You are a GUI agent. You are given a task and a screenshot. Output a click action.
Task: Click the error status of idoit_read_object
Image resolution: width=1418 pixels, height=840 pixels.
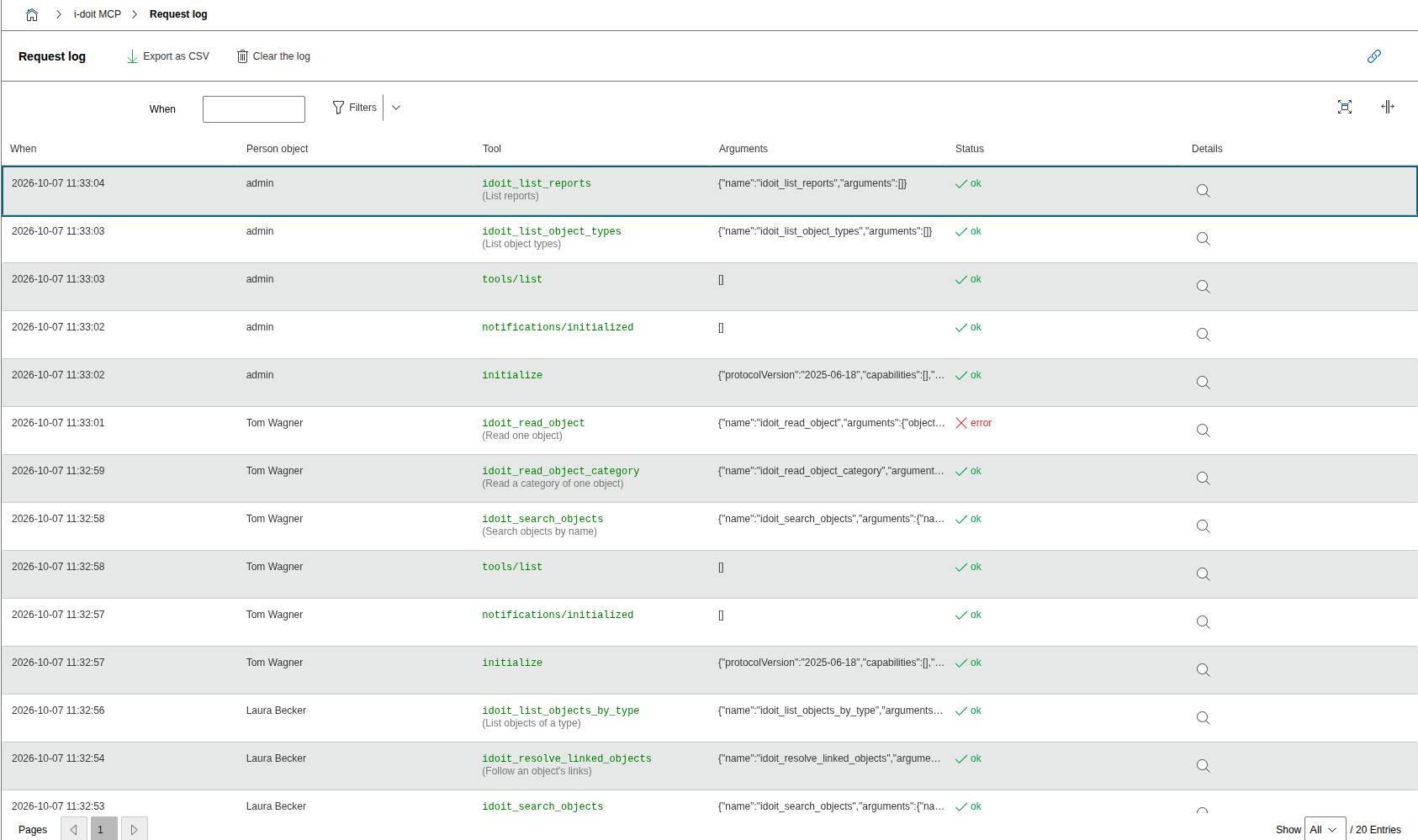coord(974,423)
